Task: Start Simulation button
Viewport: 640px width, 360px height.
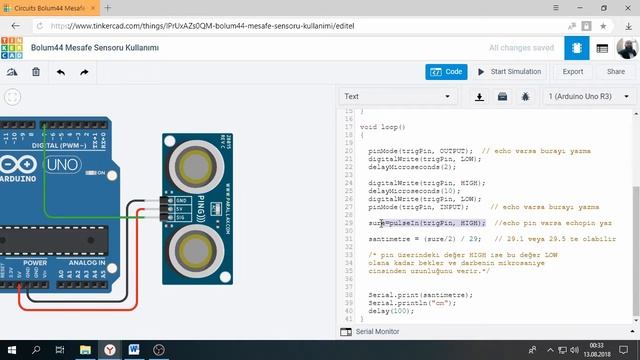Action: tap(509, 72)
